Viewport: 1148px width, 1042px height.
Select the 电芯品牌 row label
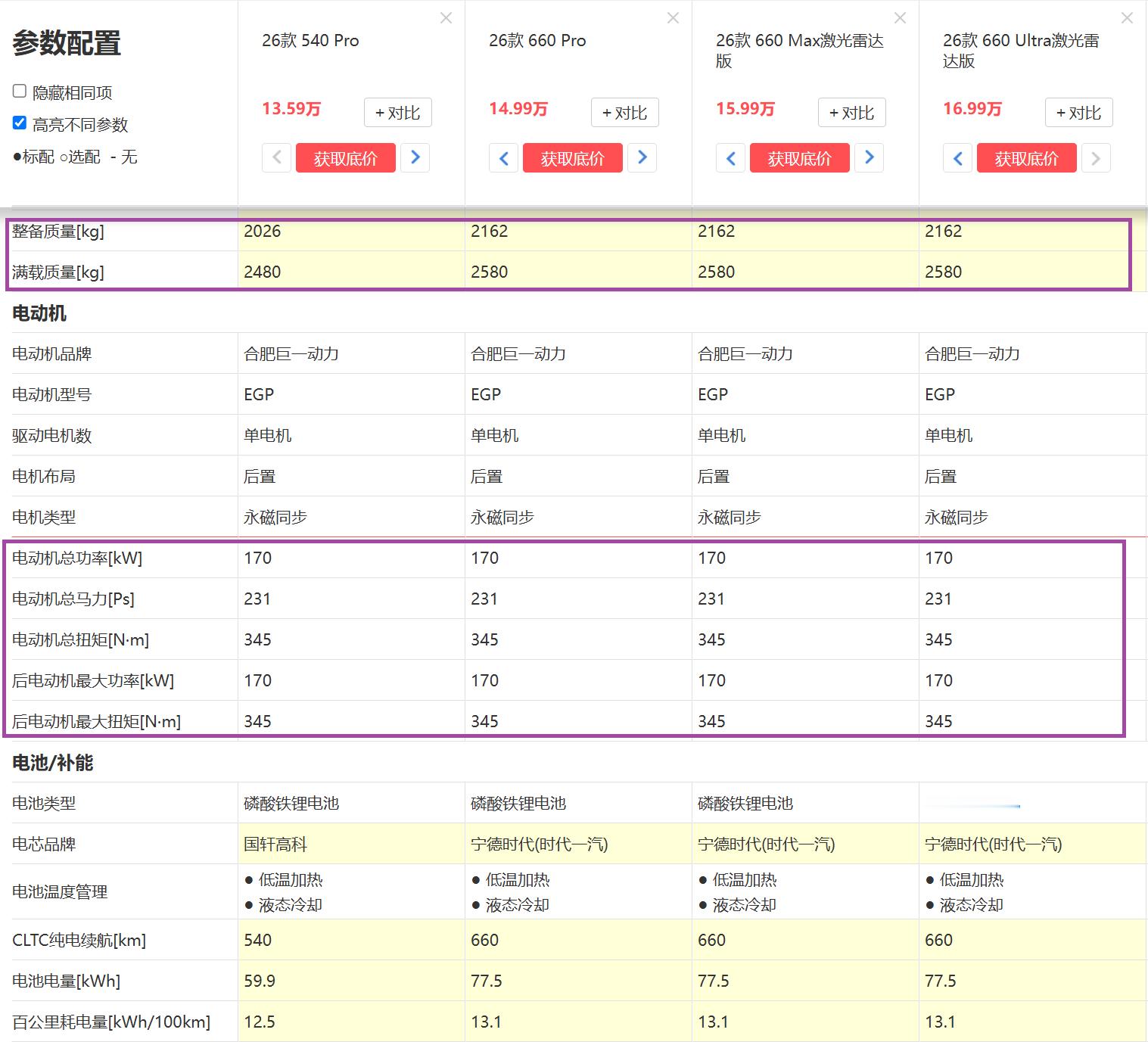[x=44, y=844]
